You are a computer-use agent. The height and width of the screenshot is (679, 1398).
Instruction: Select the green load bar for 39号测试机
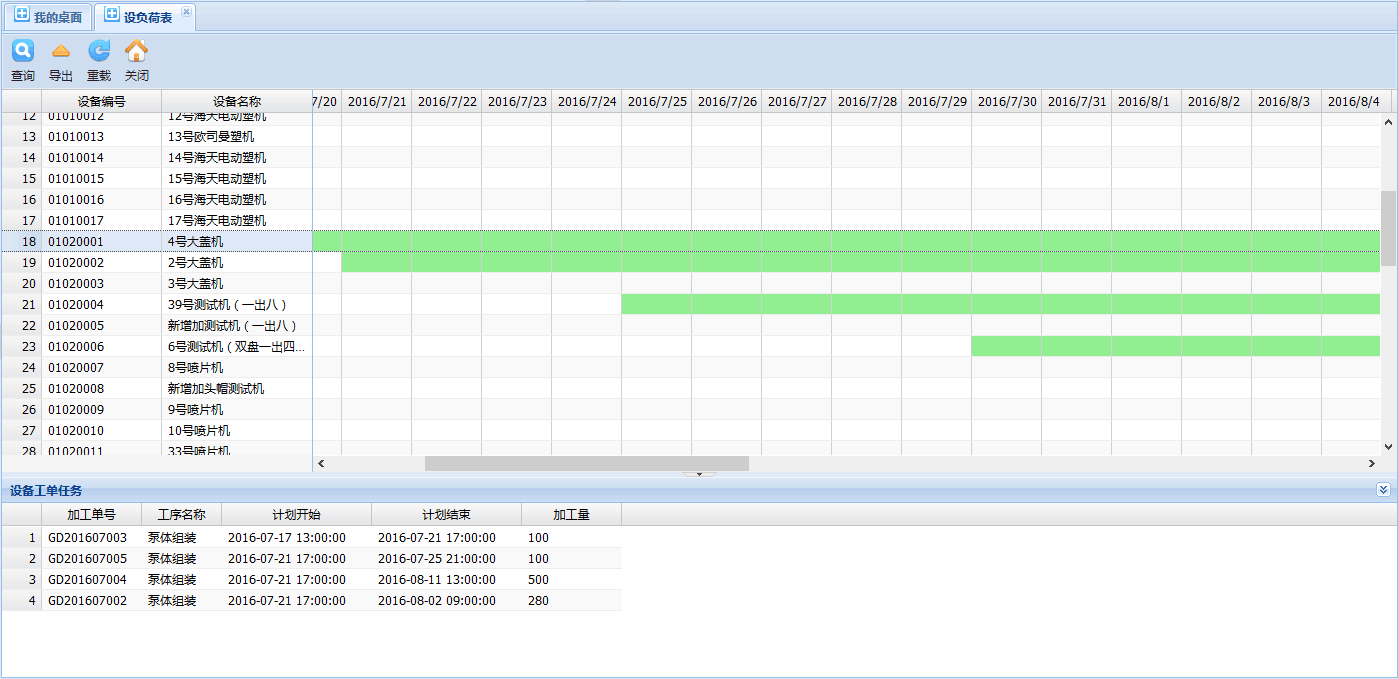click(x=1000, y=304)
